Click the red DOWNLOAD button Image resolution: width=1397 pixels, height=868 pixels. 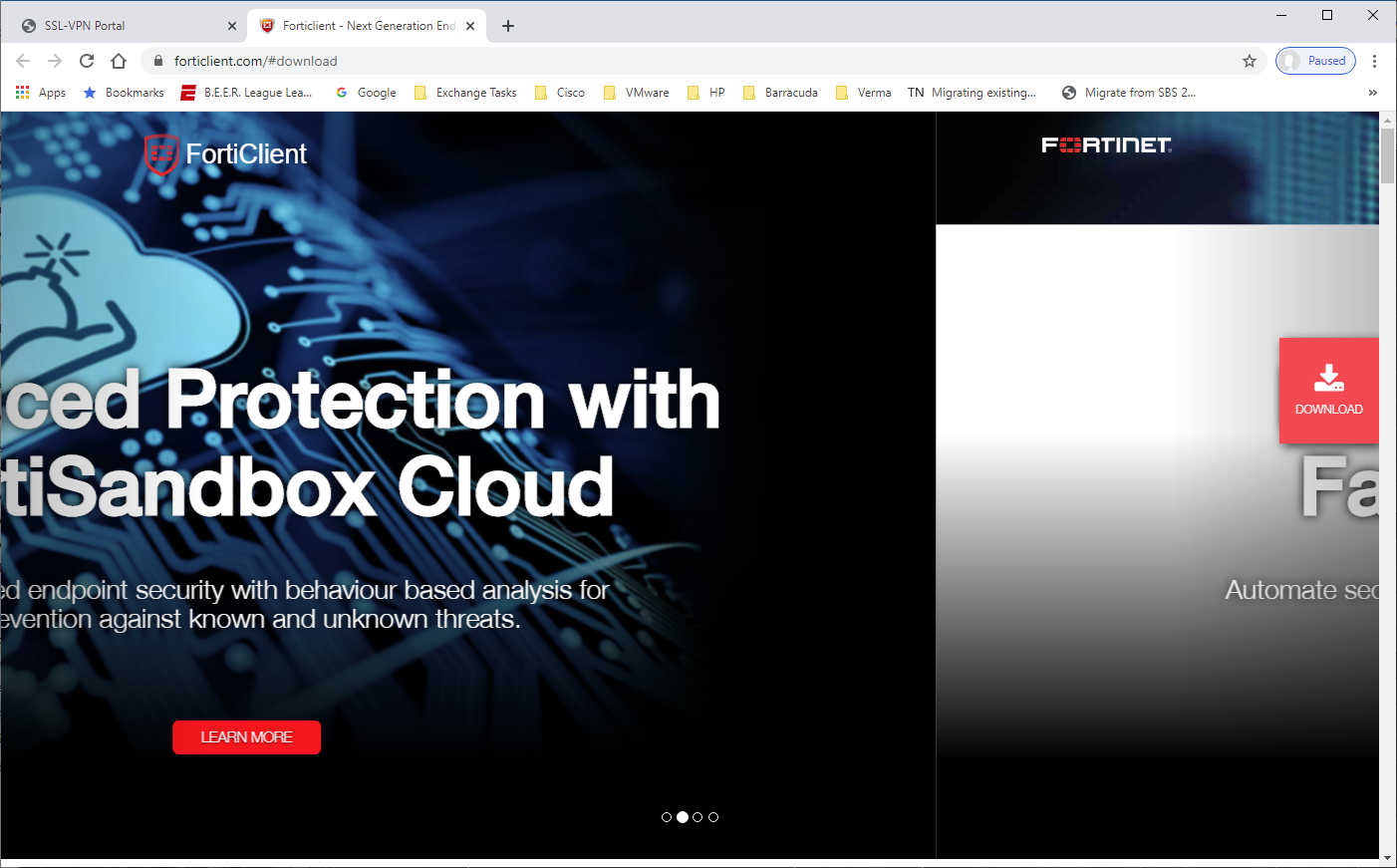click(1328, 391)
